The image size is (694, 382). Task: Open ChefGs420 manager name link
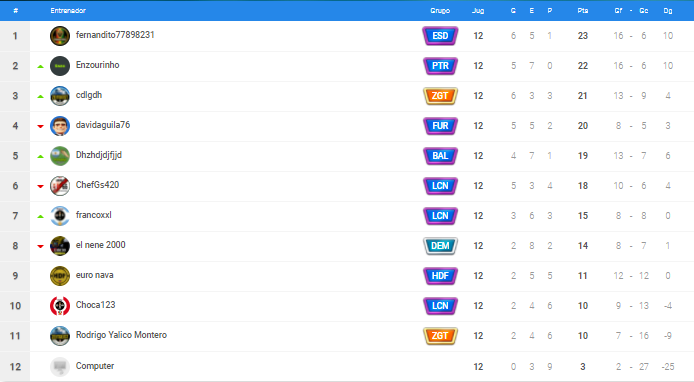tap(97, 185)
